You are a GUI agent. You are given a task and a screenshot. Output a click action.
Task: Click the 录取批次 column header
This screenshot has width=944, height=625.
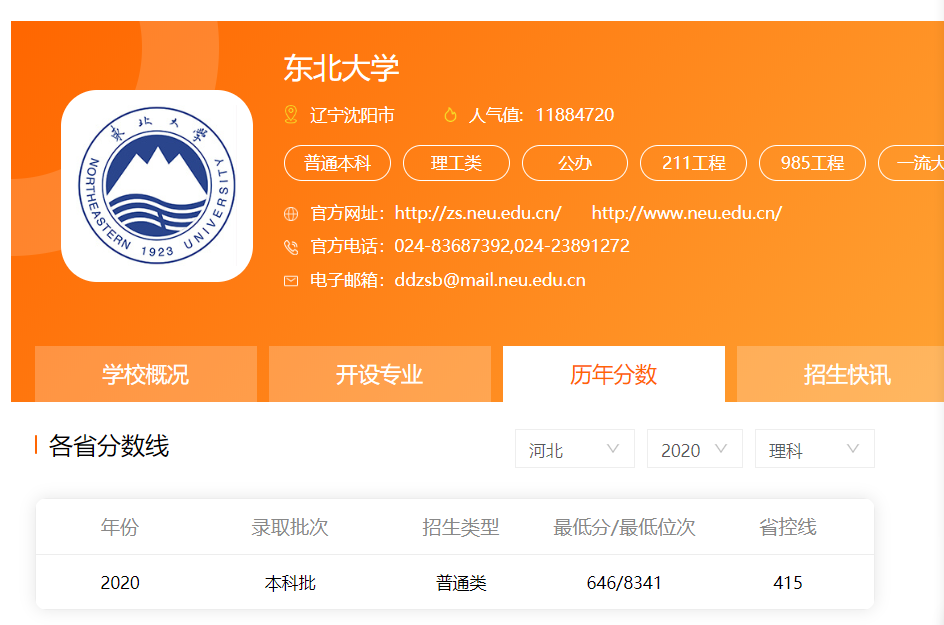pyautogui.click(x=290, y=527)
